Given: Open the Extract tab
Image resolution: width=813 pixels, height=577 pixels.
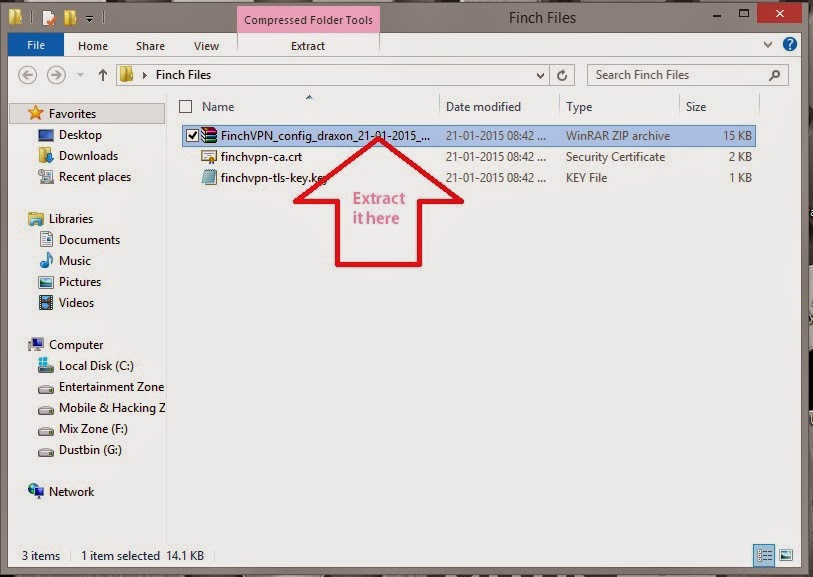Looking at the screenshot, I should [x=308, y=46].
